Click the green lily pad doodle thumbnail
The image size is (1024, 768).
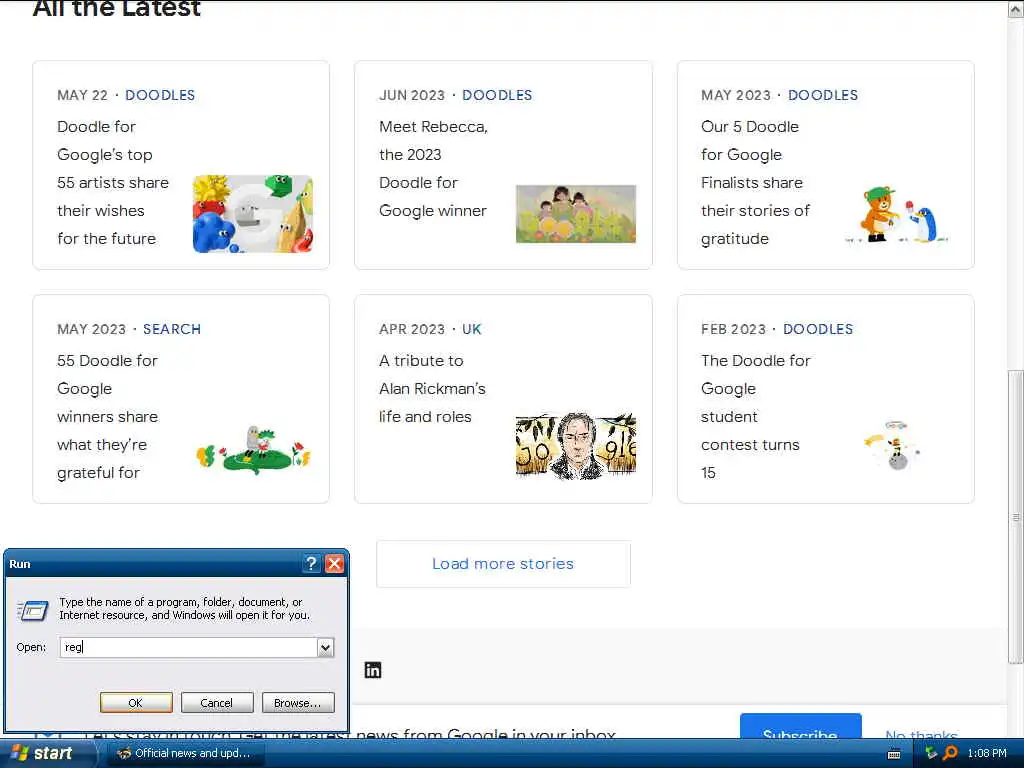253,450
